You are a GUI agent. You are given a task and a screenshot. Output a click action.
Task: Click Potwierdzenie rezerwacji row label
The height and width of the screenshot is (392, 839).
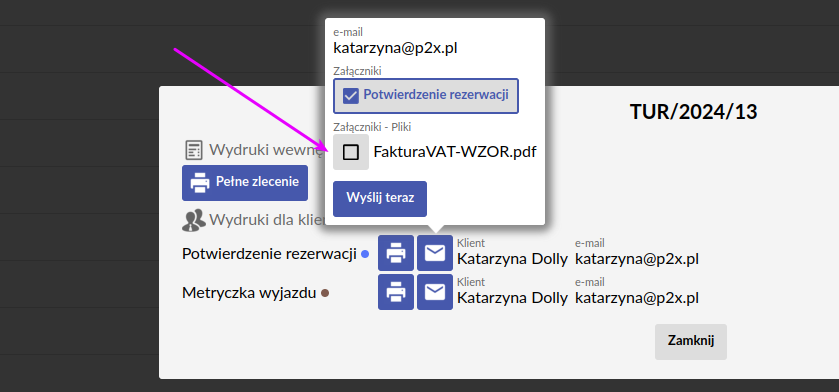pos(269,254)
